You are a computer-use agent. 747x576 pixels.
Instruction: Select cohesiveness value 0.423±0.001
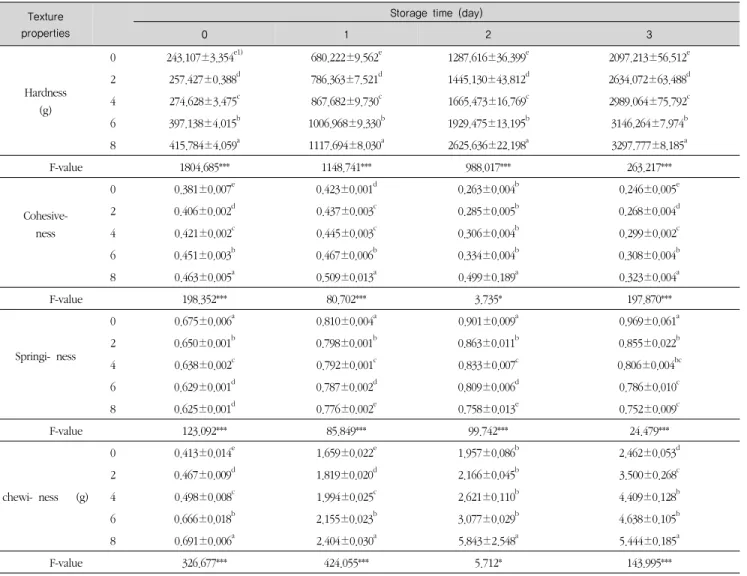pyautogui.click(x=346, y=189)
